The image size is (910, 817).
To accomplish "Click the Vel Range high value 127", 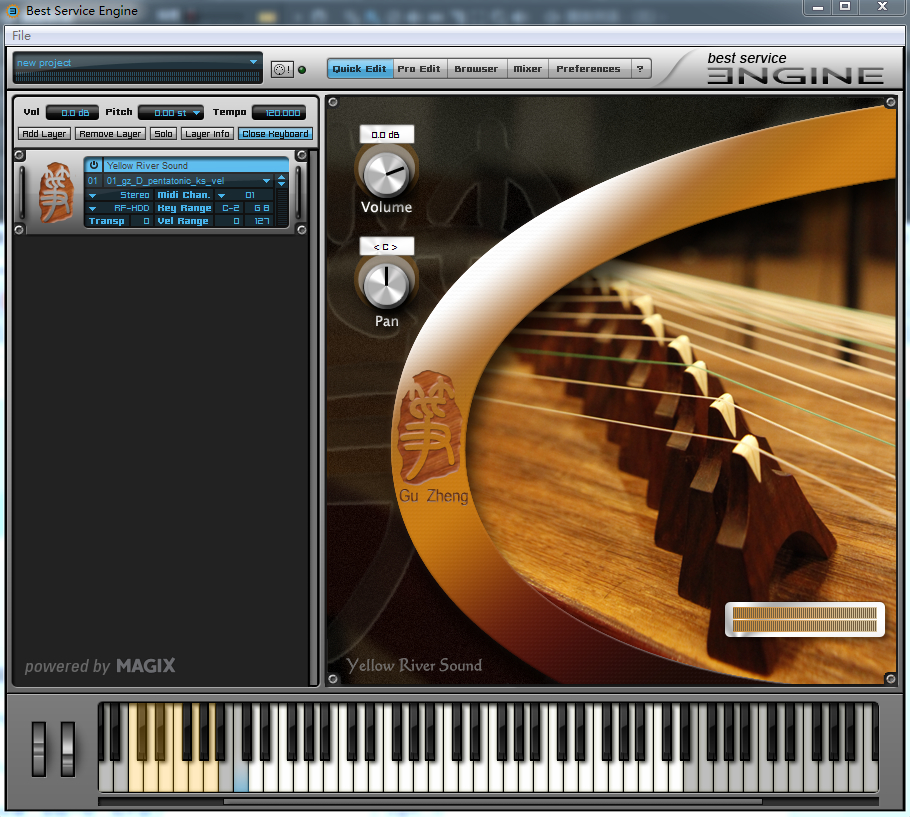I will pyautogui.click(x=260, y=221).
